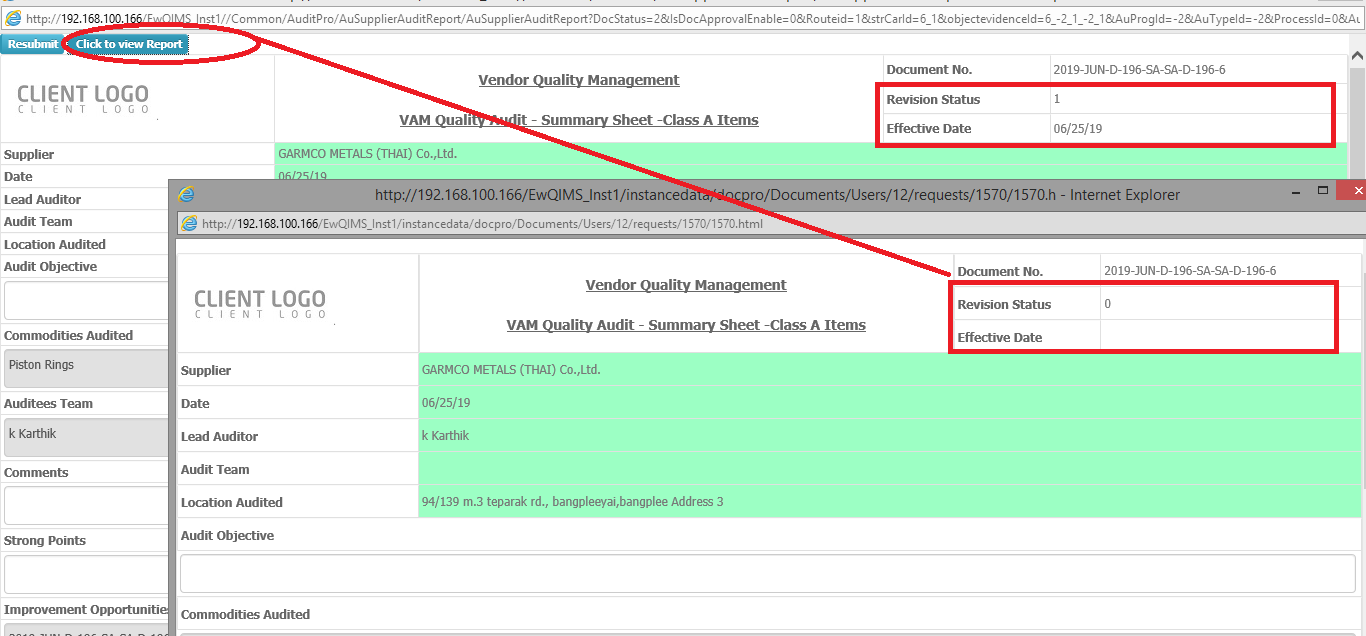Click Lead Auditor value k Karthik in popup

point(445,436)
